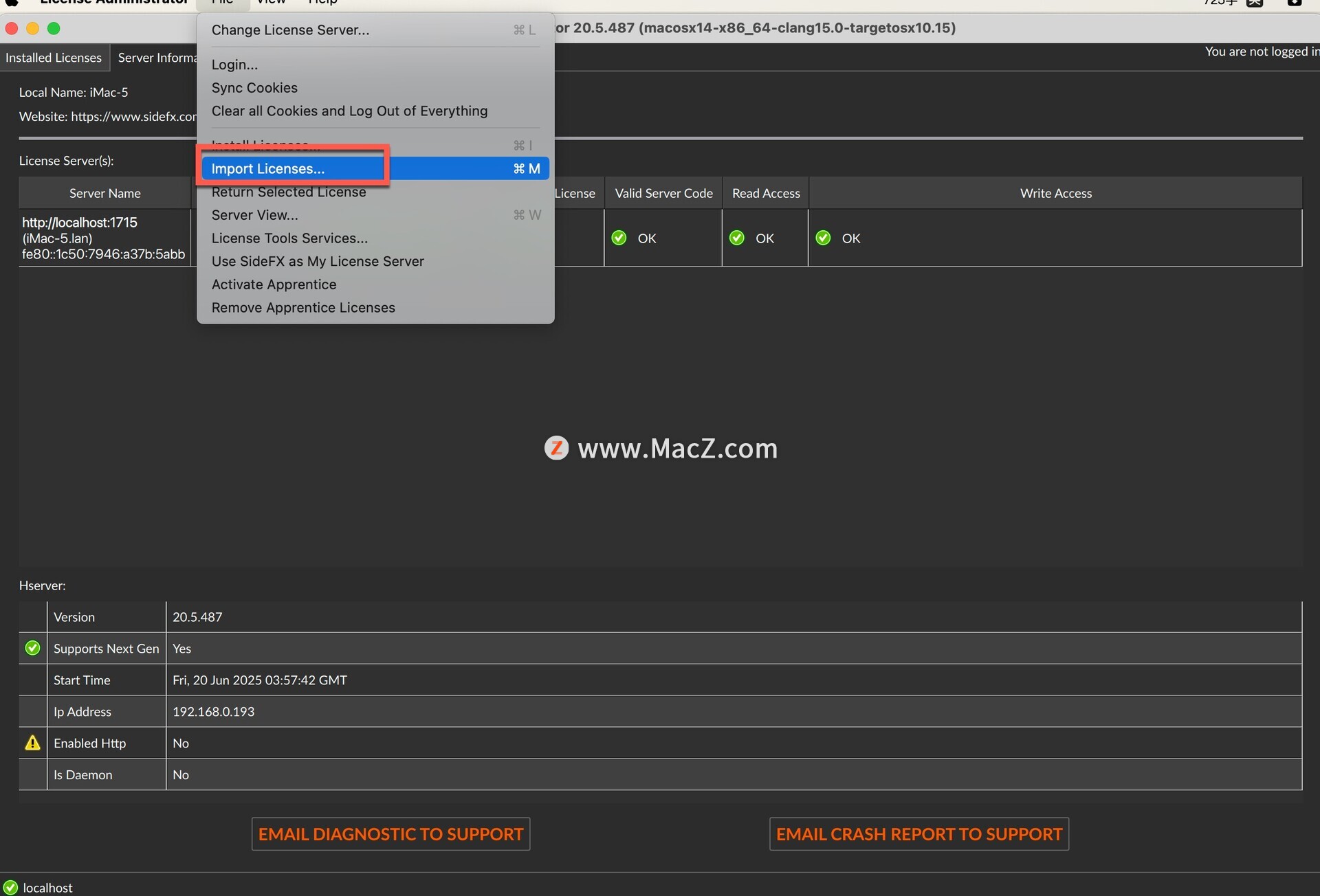Choose Return Selected License entry

(x=289, y=192)
